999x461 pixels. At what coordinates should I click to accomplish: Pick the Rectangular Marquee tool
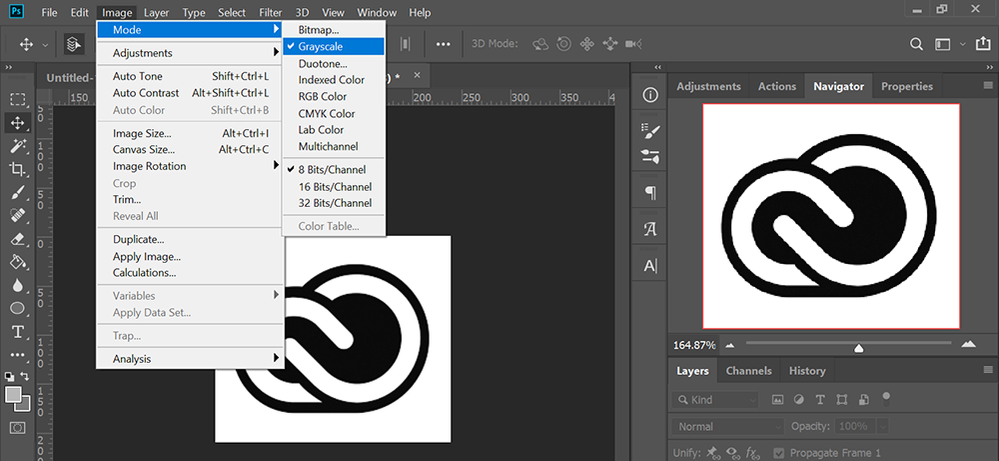click(x=18, y=100)
